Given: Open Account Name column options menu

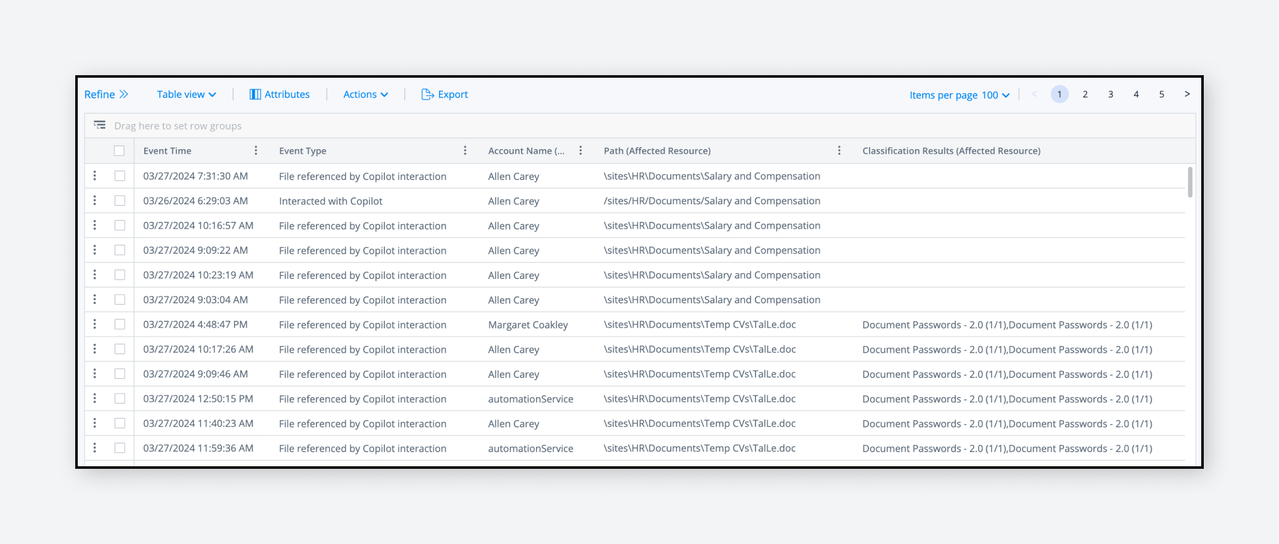Looking at the screenshot, I should click(x=581, y=151).
